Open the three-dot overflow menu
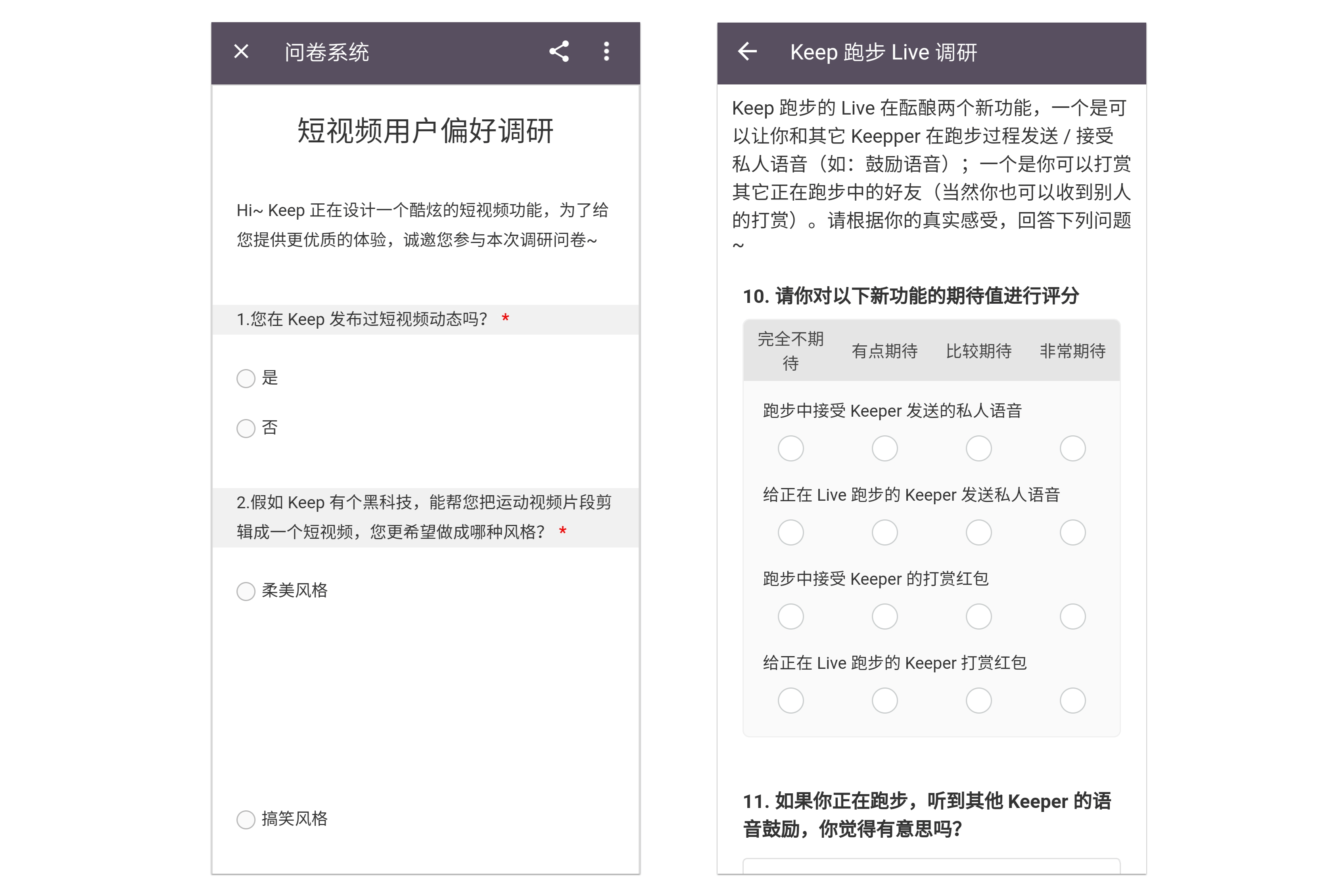This screenshot has height=896, width=1318. (606, 52)
